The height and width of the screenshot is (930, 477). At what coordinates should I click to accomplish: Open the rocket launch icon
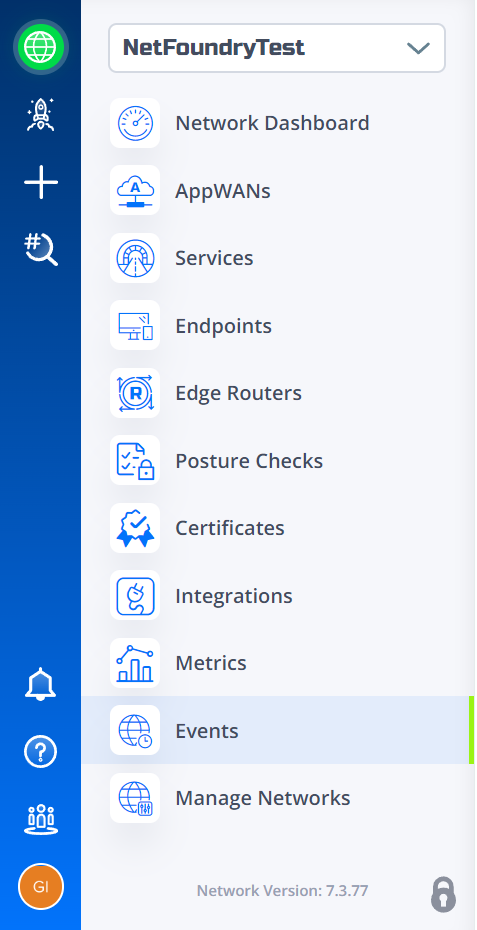click(x=41, y=114)
